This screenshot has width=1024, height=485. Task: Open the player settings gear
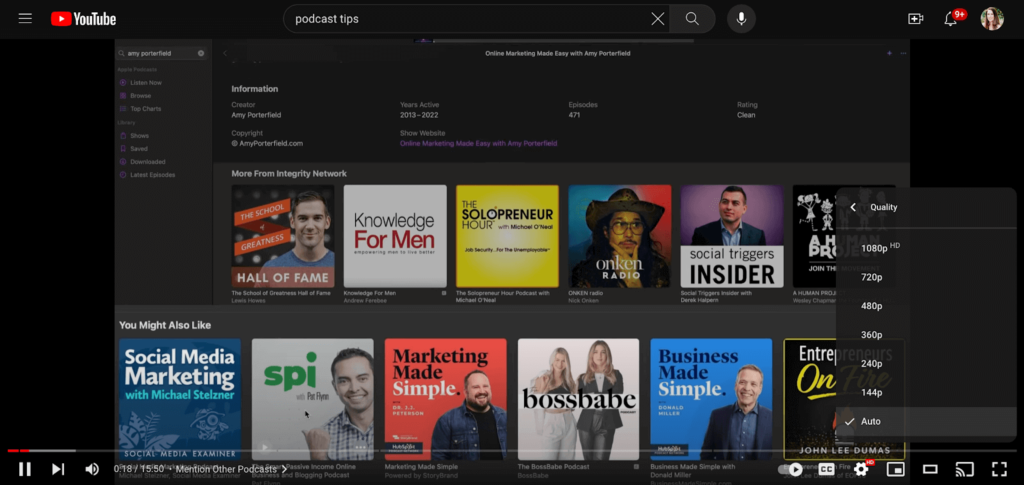pyautogui.click(x=861, y=469)
